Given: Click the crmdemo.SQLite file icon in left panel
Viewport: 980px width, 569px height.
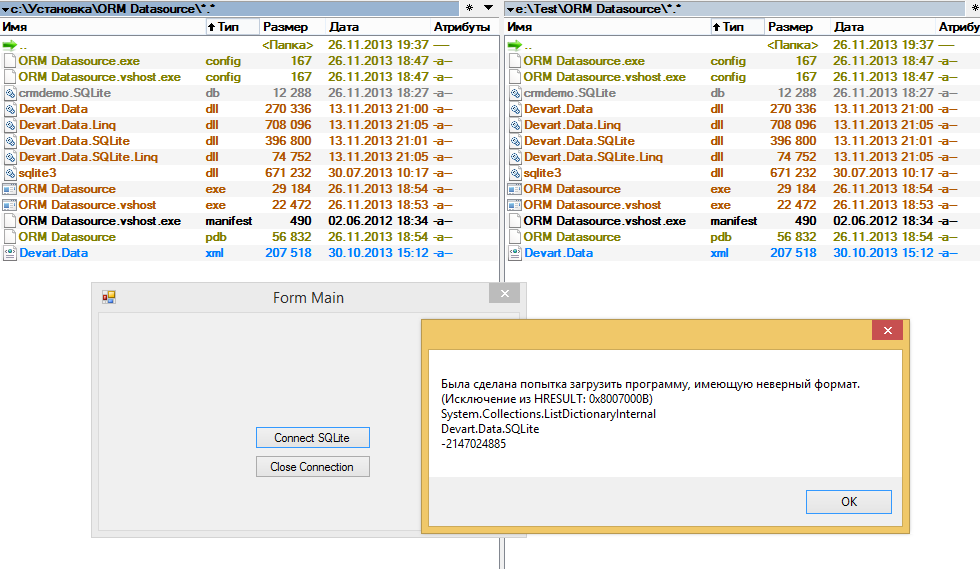Looking at the screenshot, I should 10,93.
